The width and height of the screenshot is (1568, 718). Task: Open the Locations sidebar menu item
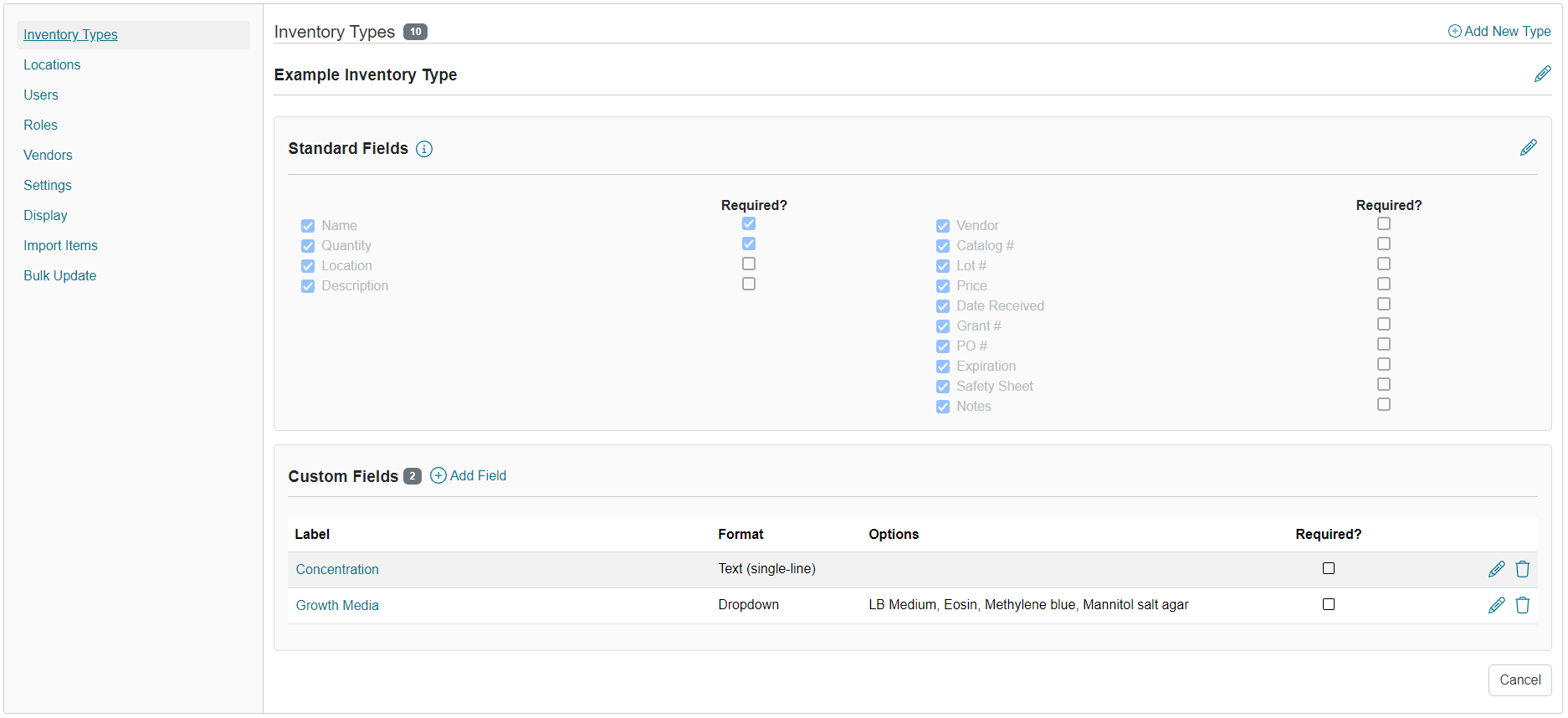[x=52, y=64]
